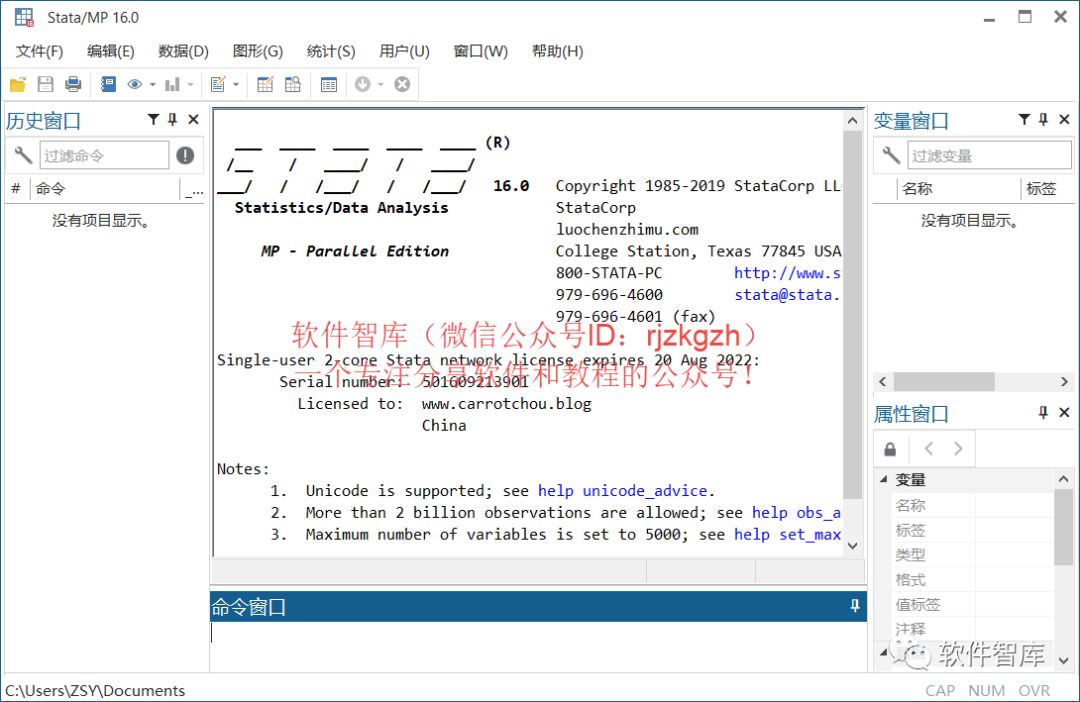Open the 统计(S) menu
Viewport: 1080px width, 702px height.
coord(331,52)
